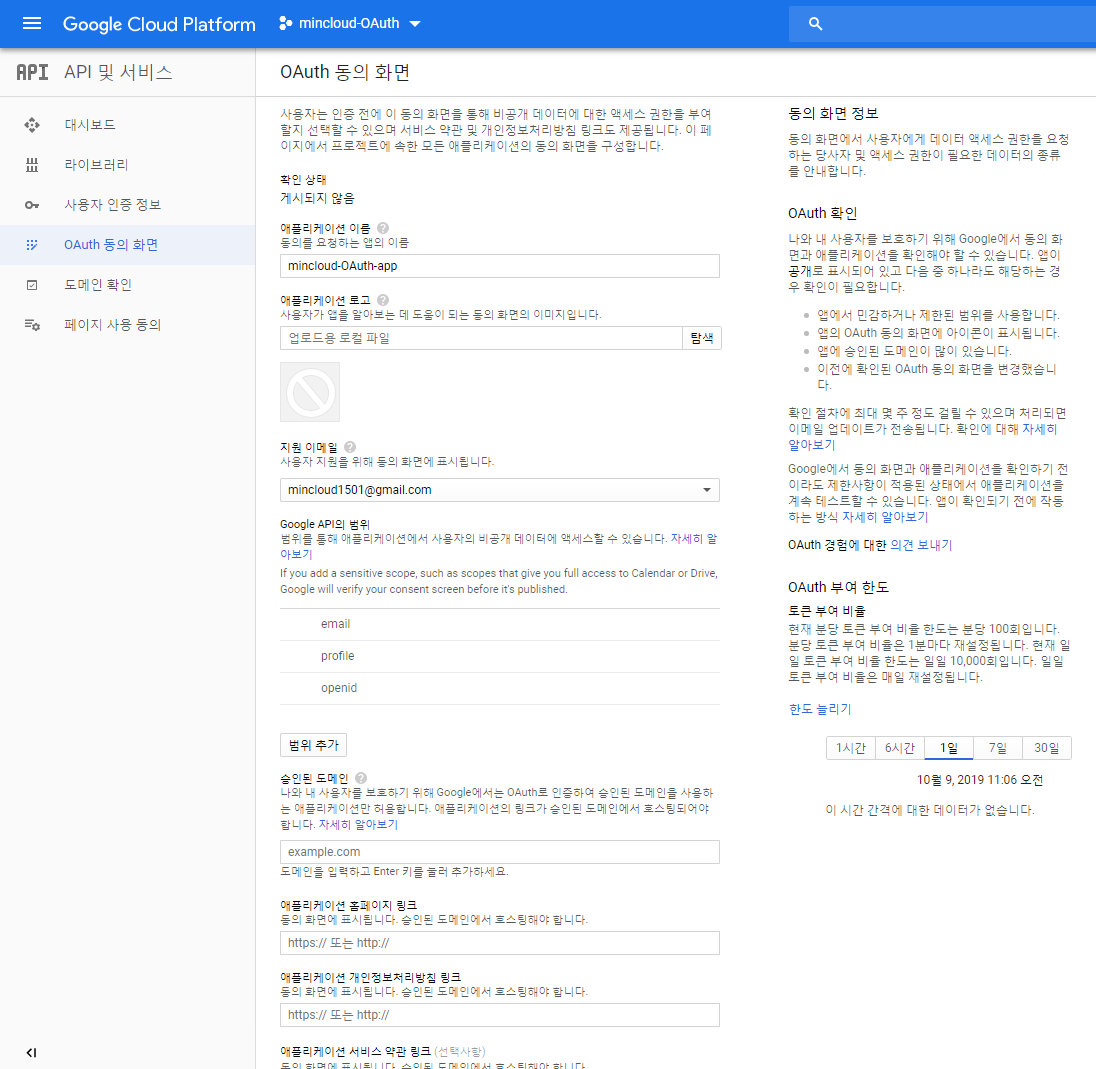
Task: Click the application name field mincloud-OAuth-app
Action: point(500,266)
